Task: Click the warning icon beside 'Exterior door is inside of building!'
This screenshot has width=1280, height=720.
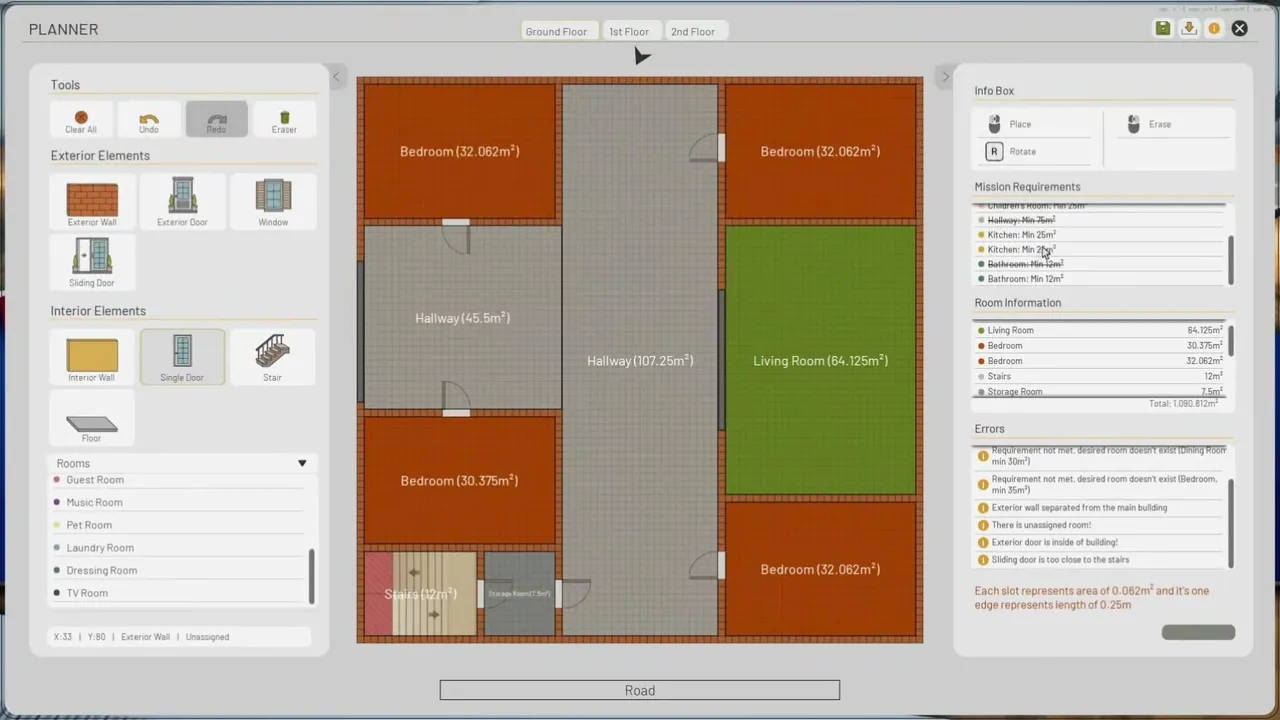Action: click(983, 542)
